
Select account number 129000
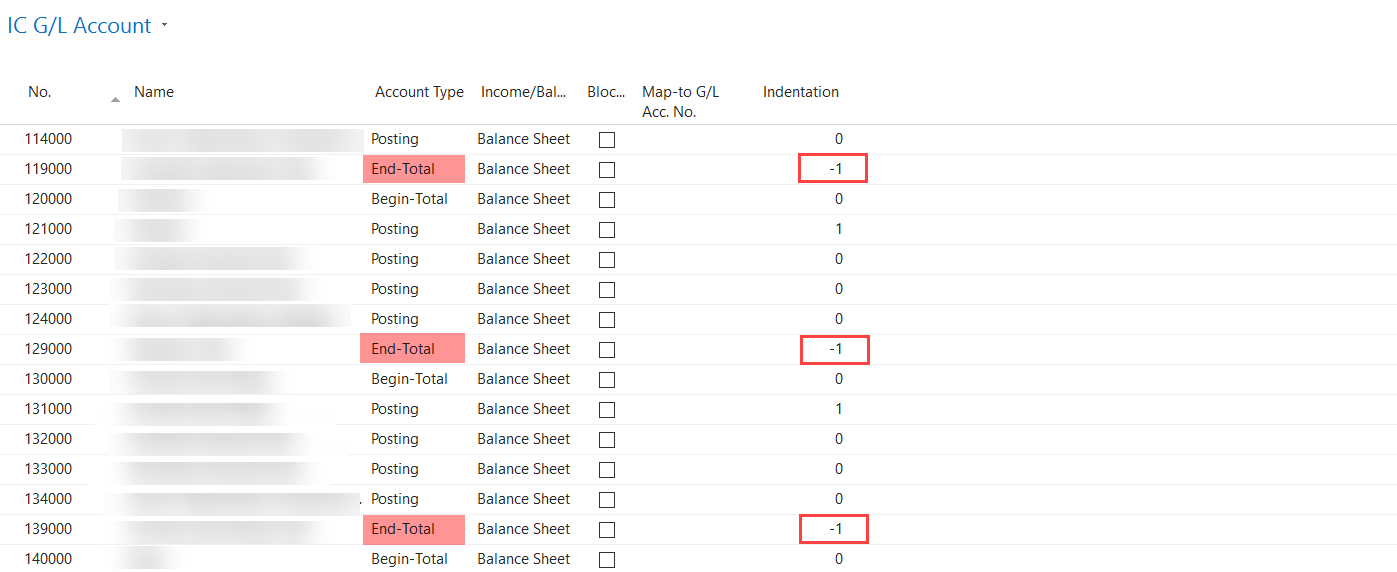(x=48, y=349)
